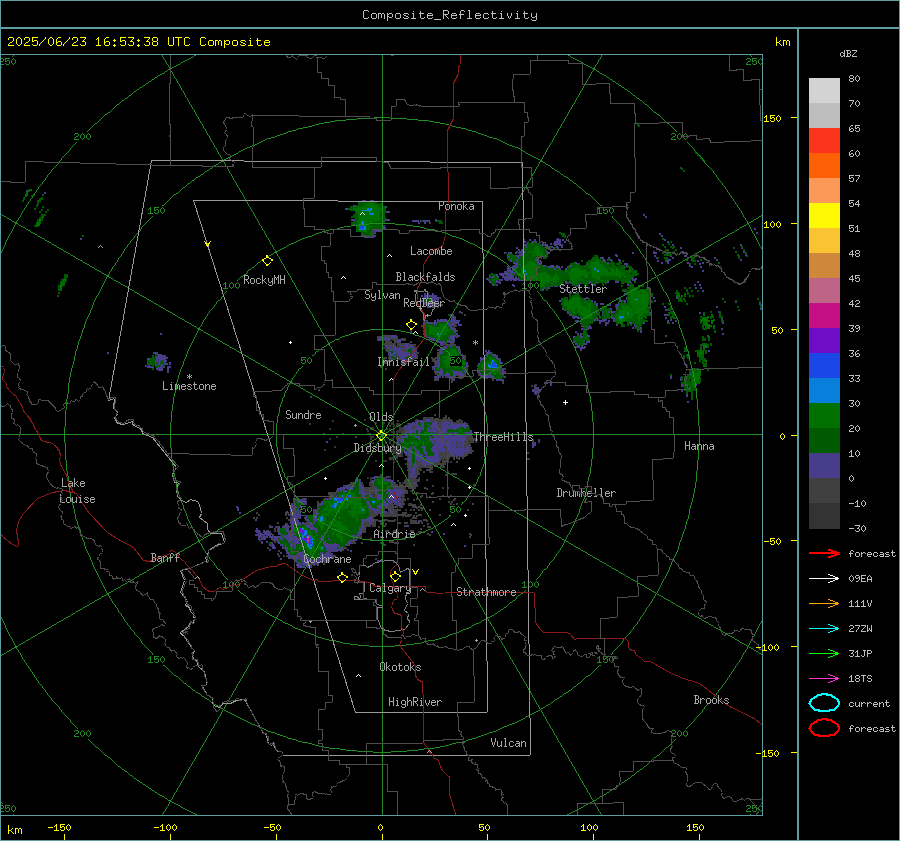Select the red 60–65 dBZ swatch

[824, 141]
